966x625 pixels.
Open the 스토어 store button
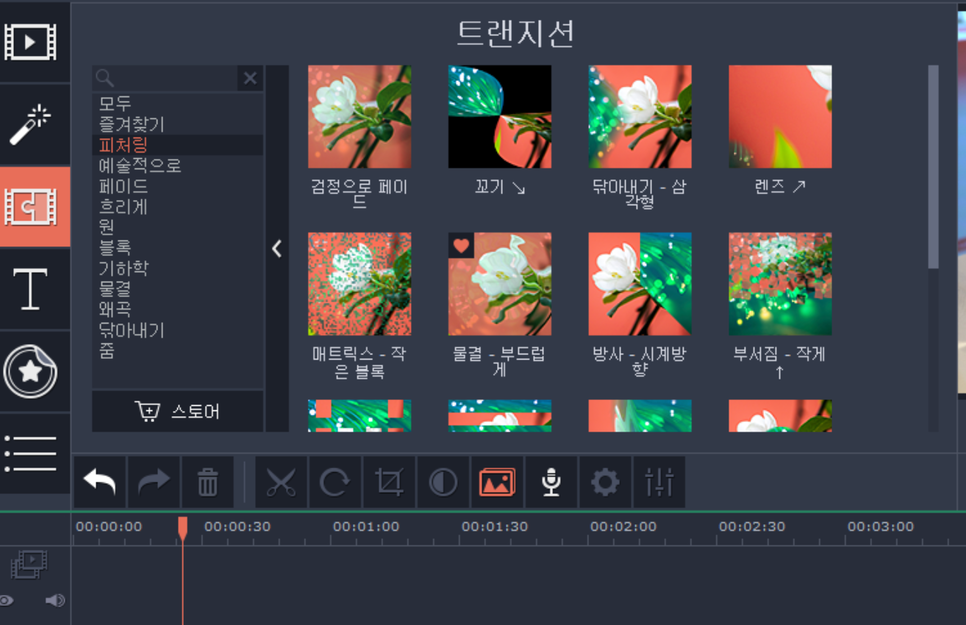tap(177, 411)
